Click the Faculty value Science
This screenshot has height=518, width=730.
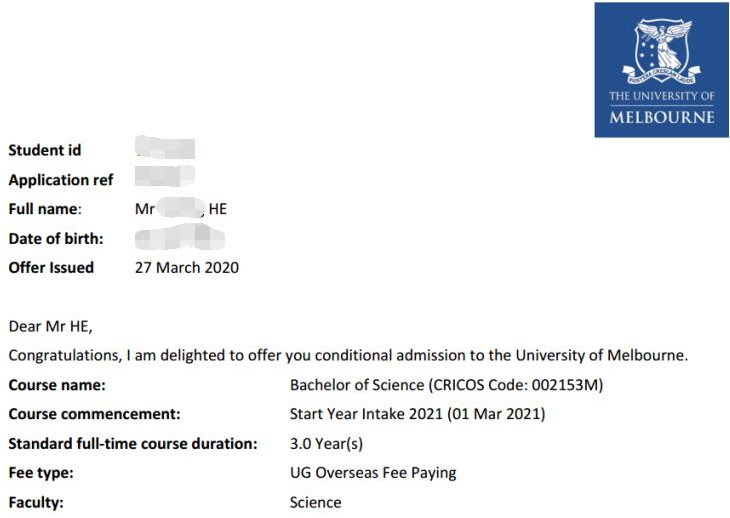click(x=315, y=502)
